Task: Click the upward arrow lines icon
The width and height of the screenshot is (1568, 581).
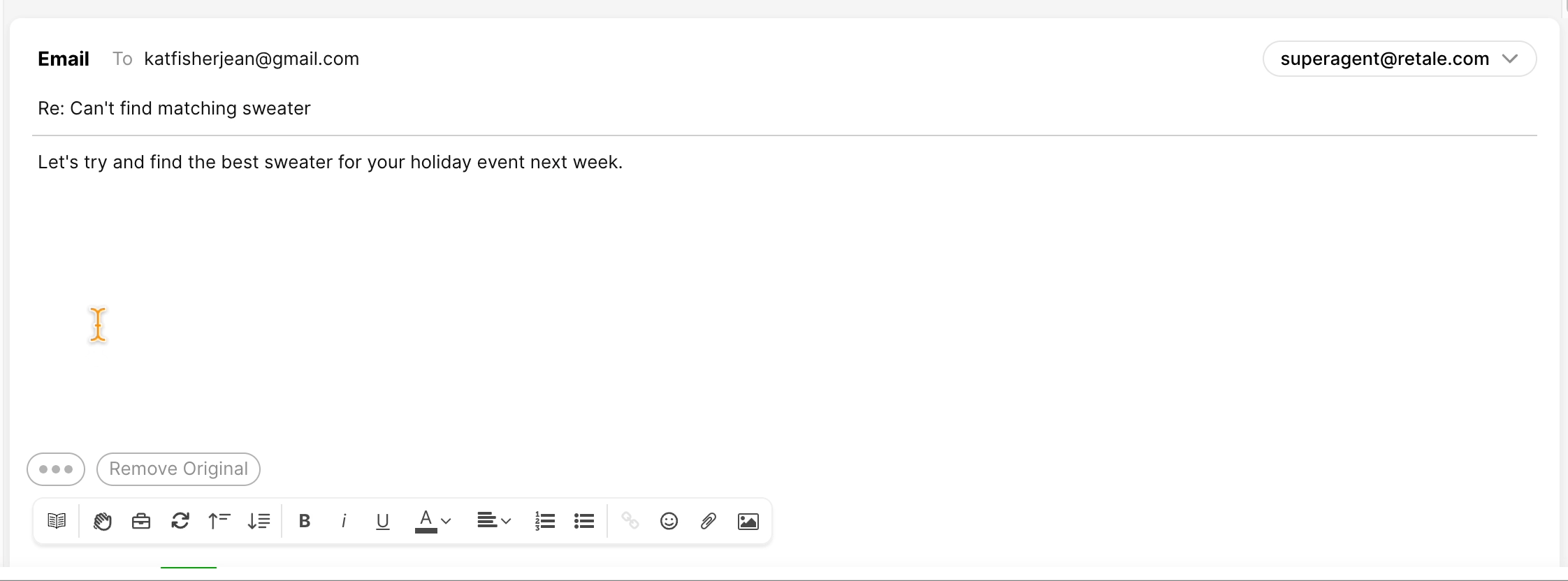Action: (x=219, y=521)
